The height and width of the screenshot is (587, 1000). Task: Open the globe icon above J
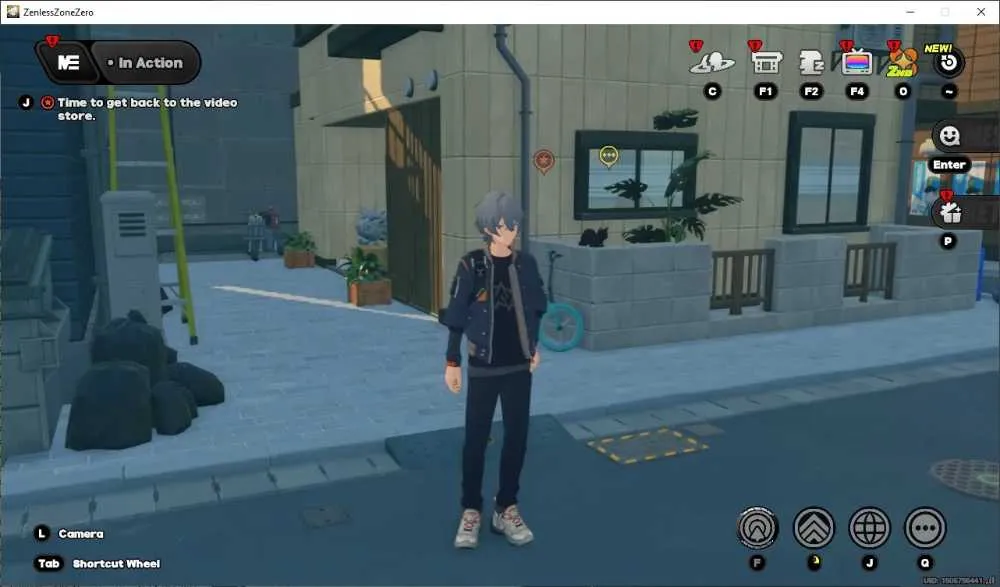point(869,528)
